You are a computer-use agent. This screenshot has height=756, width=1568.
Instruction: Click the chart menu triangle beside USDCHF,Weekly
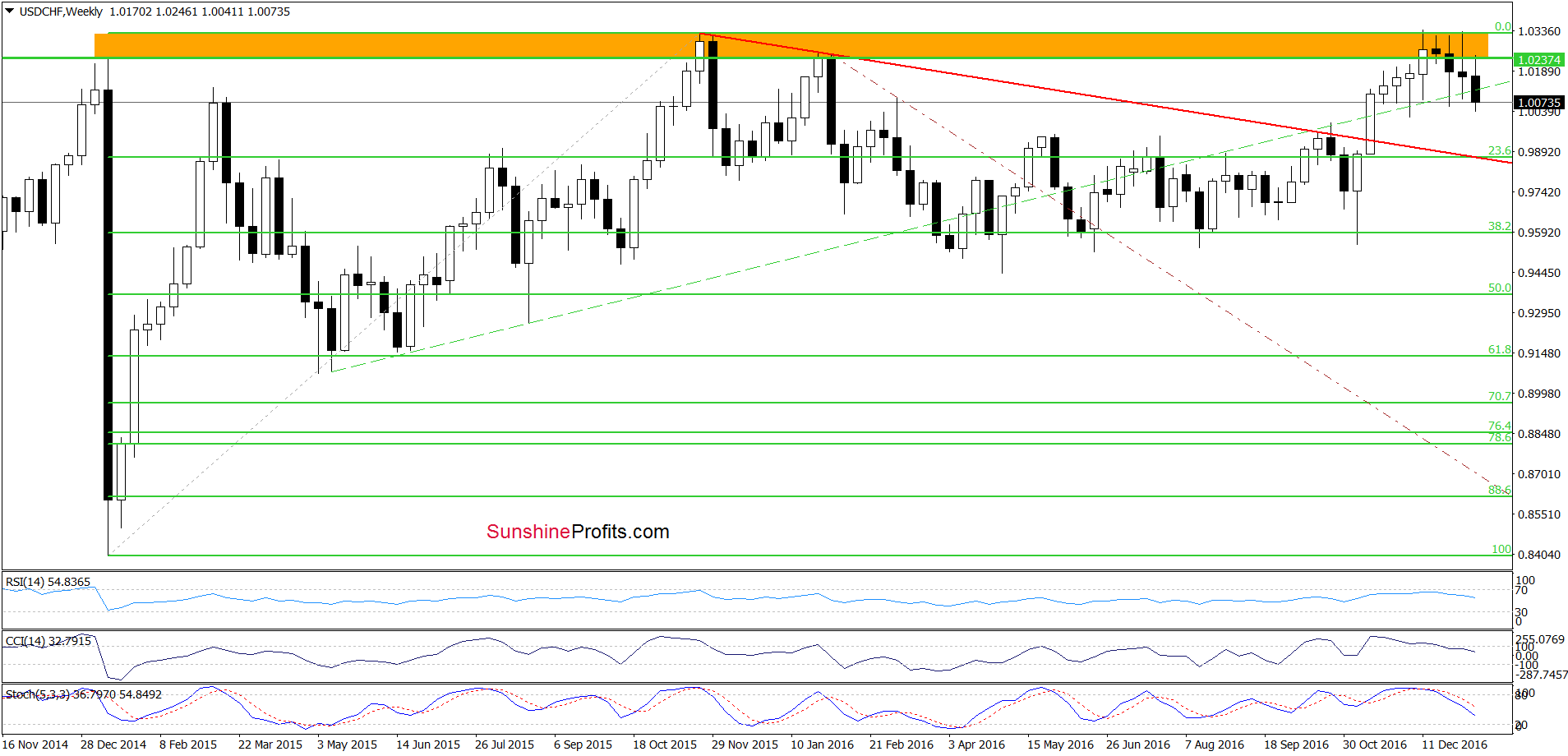coord(10,12)
